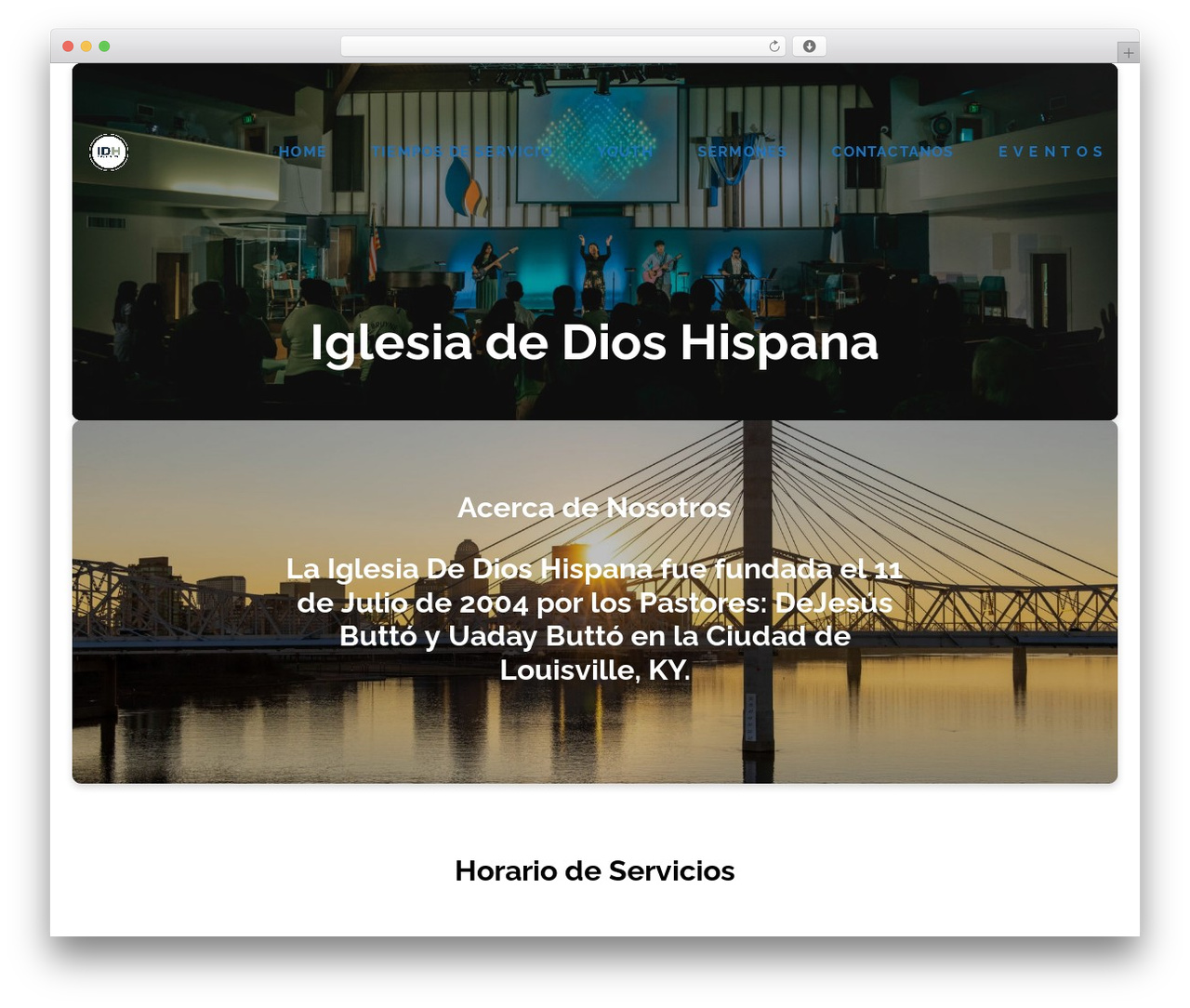Open the CONTACTANOS link
The height and width of the screenshot is (1008, 1190).
[892, 152]
